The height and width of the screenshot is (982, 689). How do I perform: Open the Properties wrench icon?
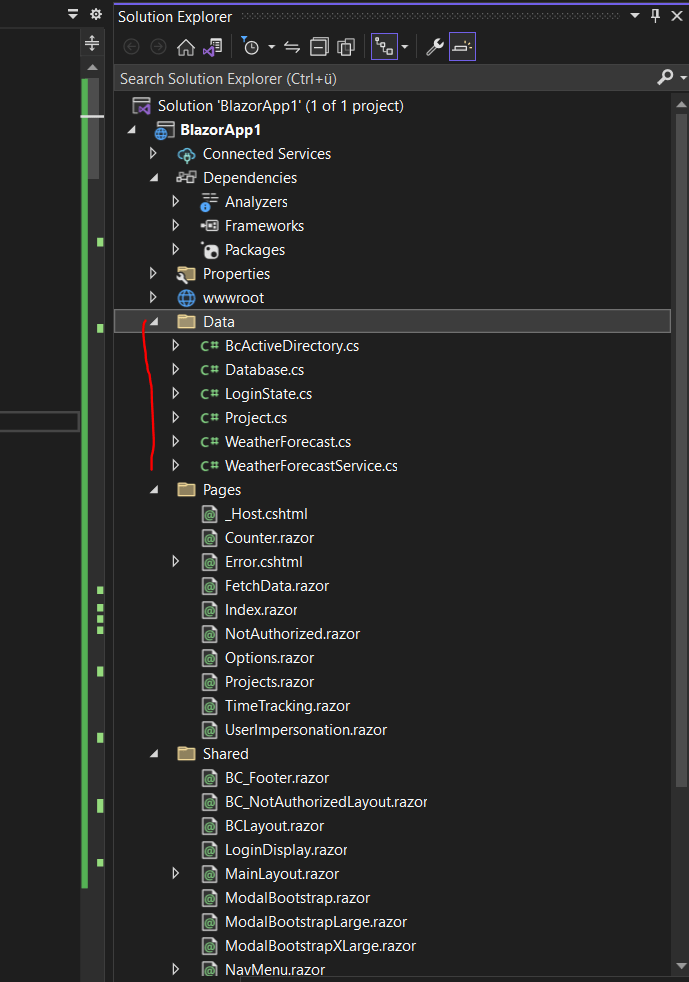pos(435,46)
